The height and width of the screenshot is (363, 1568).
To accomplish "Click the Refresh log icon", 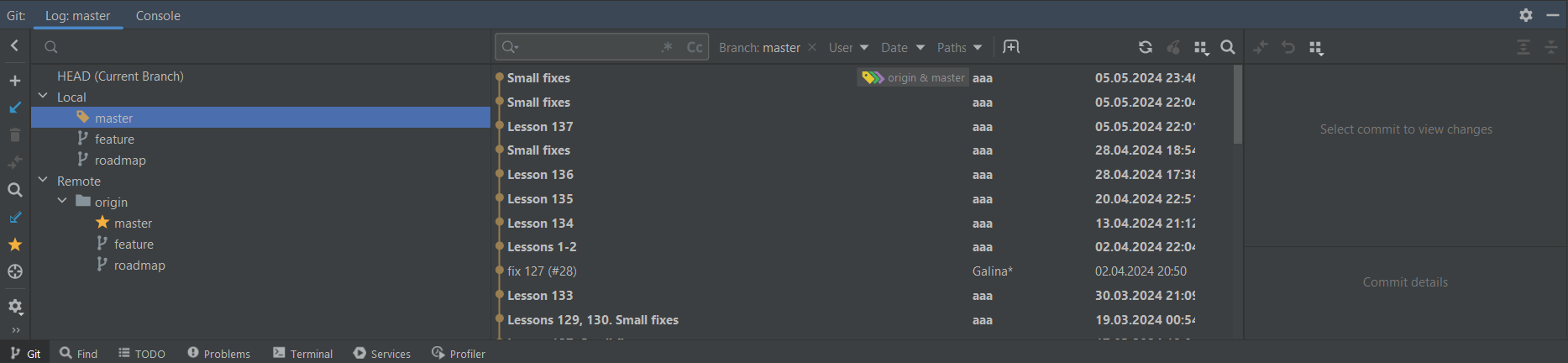I will (x=1145, y=47).
